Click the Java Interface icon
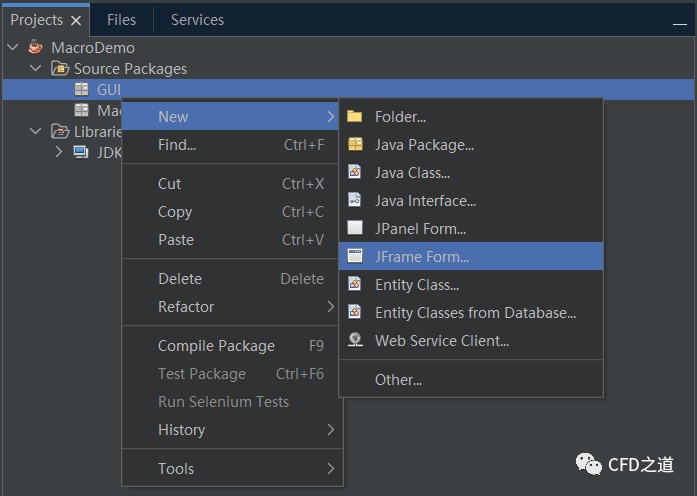This screenshot has height=496, width=697. click(354, 201)
